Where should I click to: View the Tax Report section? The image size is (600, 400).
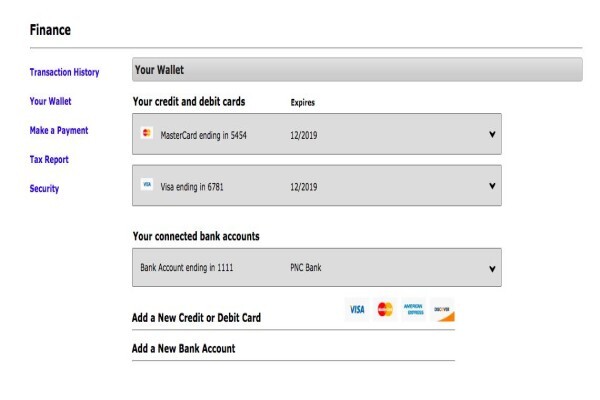coord(49,160)
